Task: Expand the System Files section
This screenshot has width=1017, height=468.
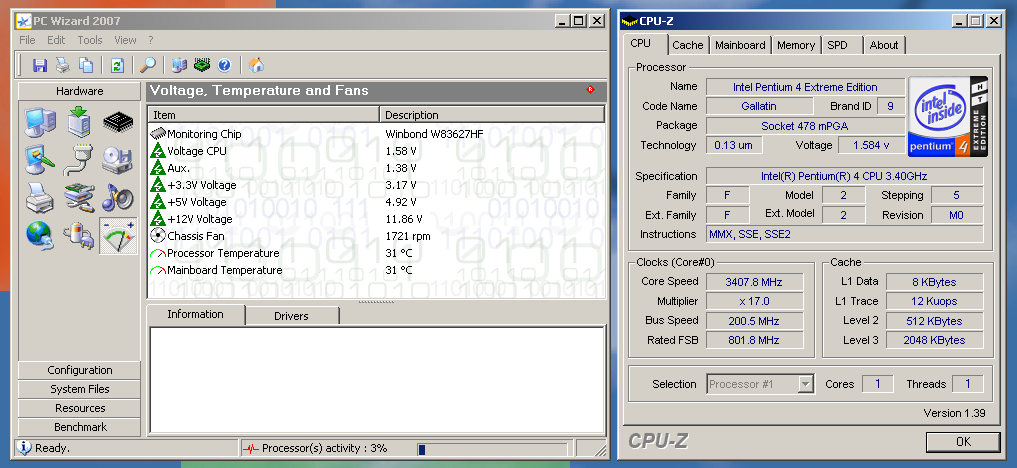Action: pos(80,389)
